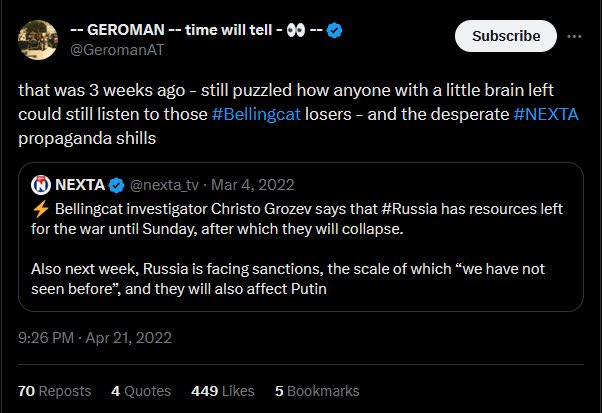Viewport: 602px width, 413px height.
Task: View the 449 Likes list
Action: point(223,391)
